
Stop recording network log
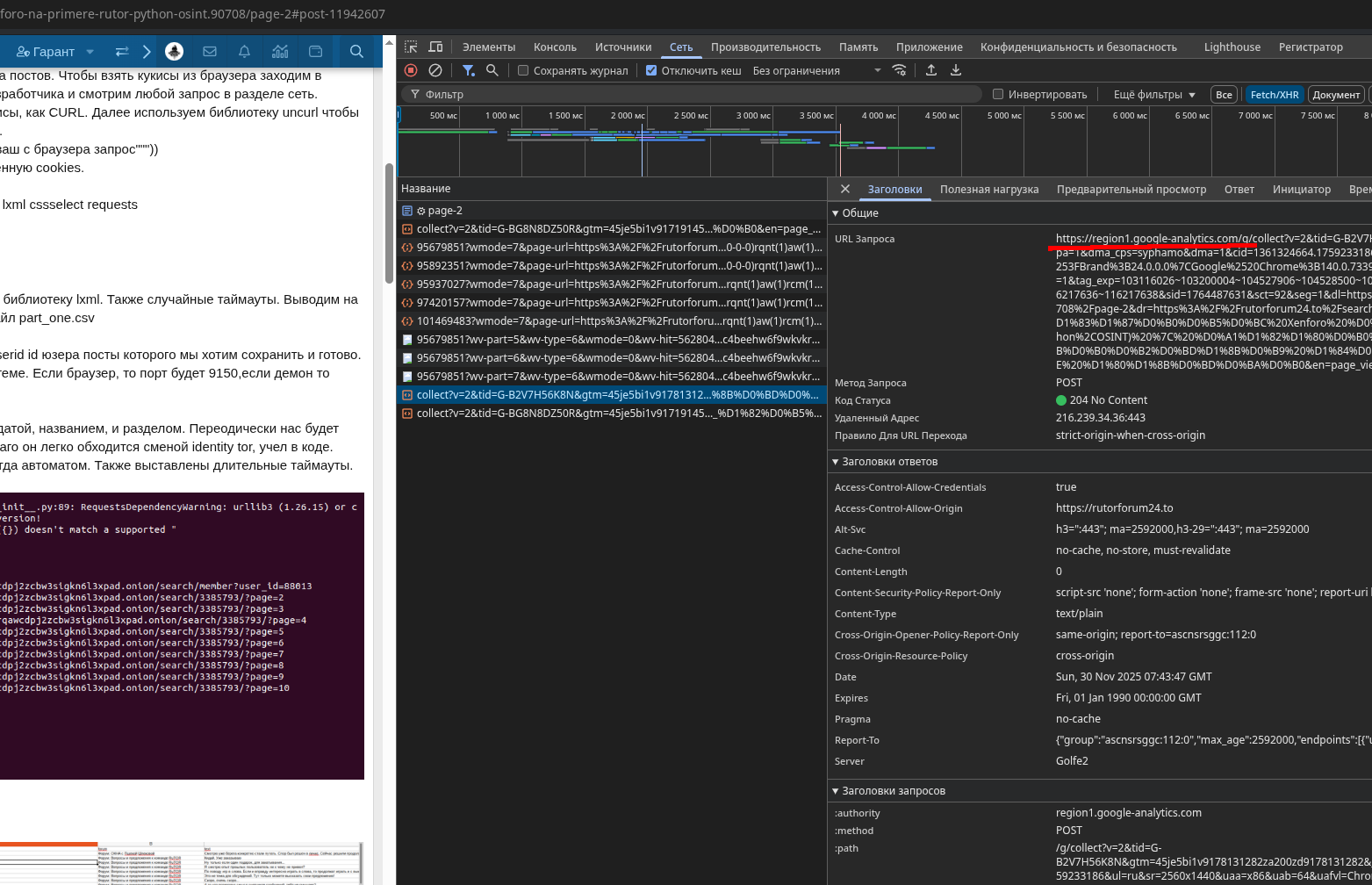point(411,70)
